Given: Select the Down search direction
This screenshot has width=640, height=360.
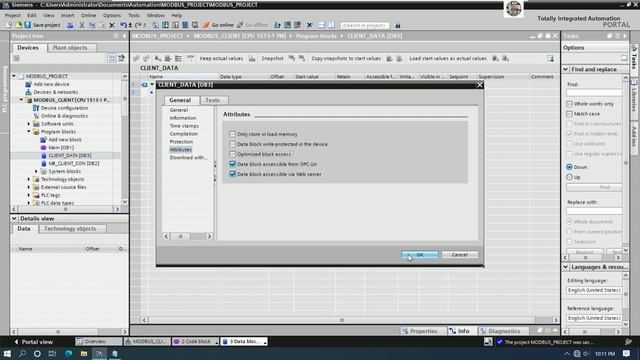Looking at the screenshot, I should 569,167.
